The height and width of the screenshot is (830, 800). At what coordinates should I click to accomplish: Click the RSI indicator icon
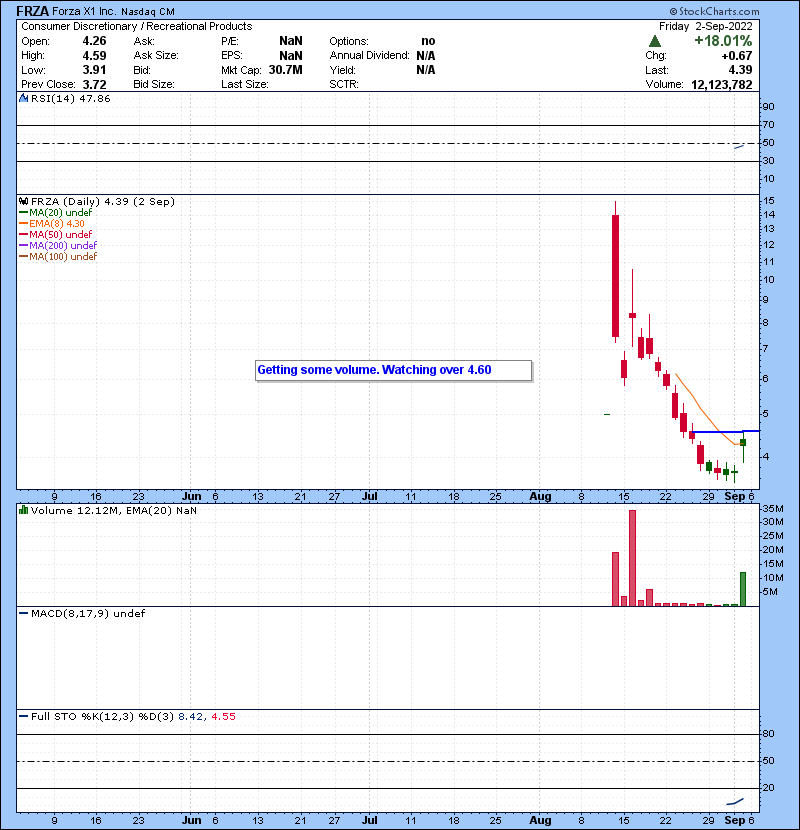pos(23,98)
